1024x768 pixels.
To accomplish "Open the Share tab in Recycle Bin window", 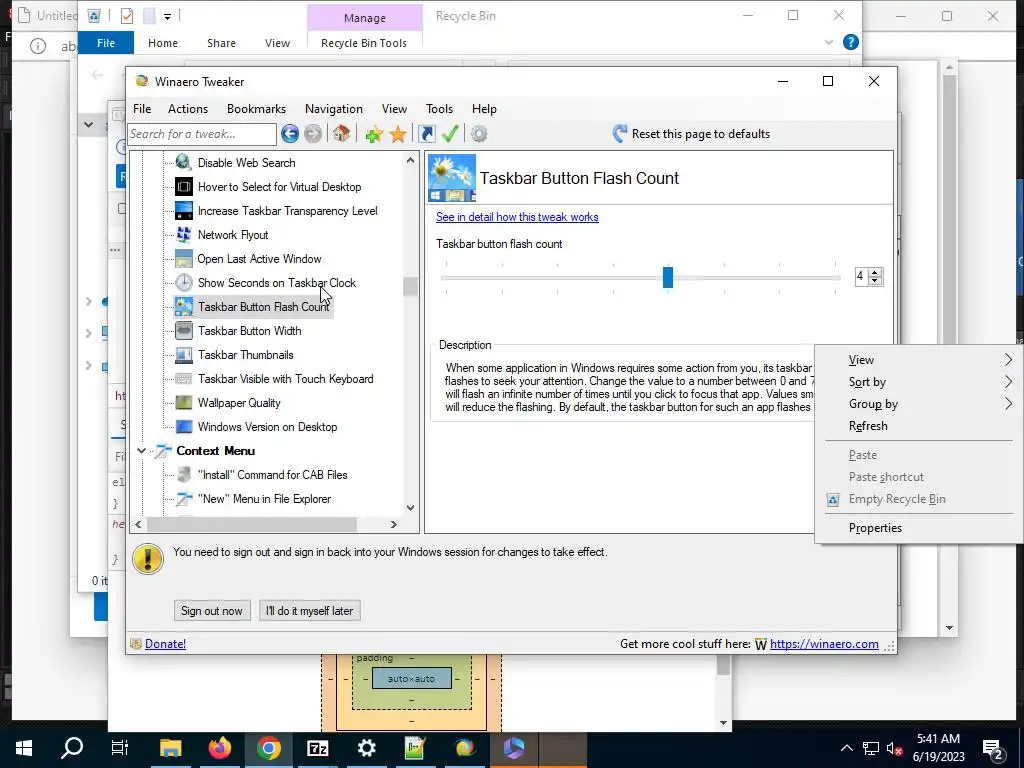I will (x=221, y=43).
